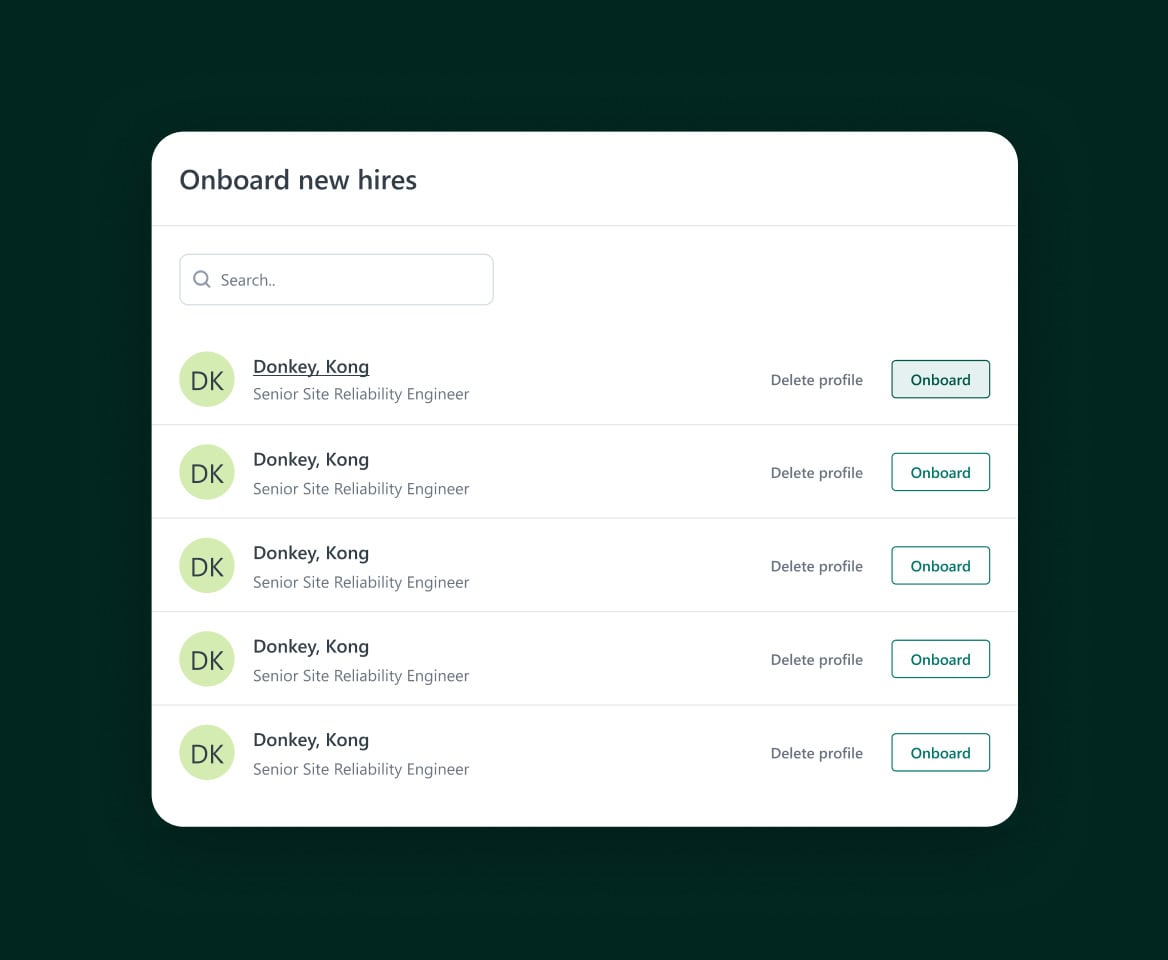This screenshot has height=960, width=1168.
Task: Click the highlighted Onboard button in first row
Action: coord(940,379)
